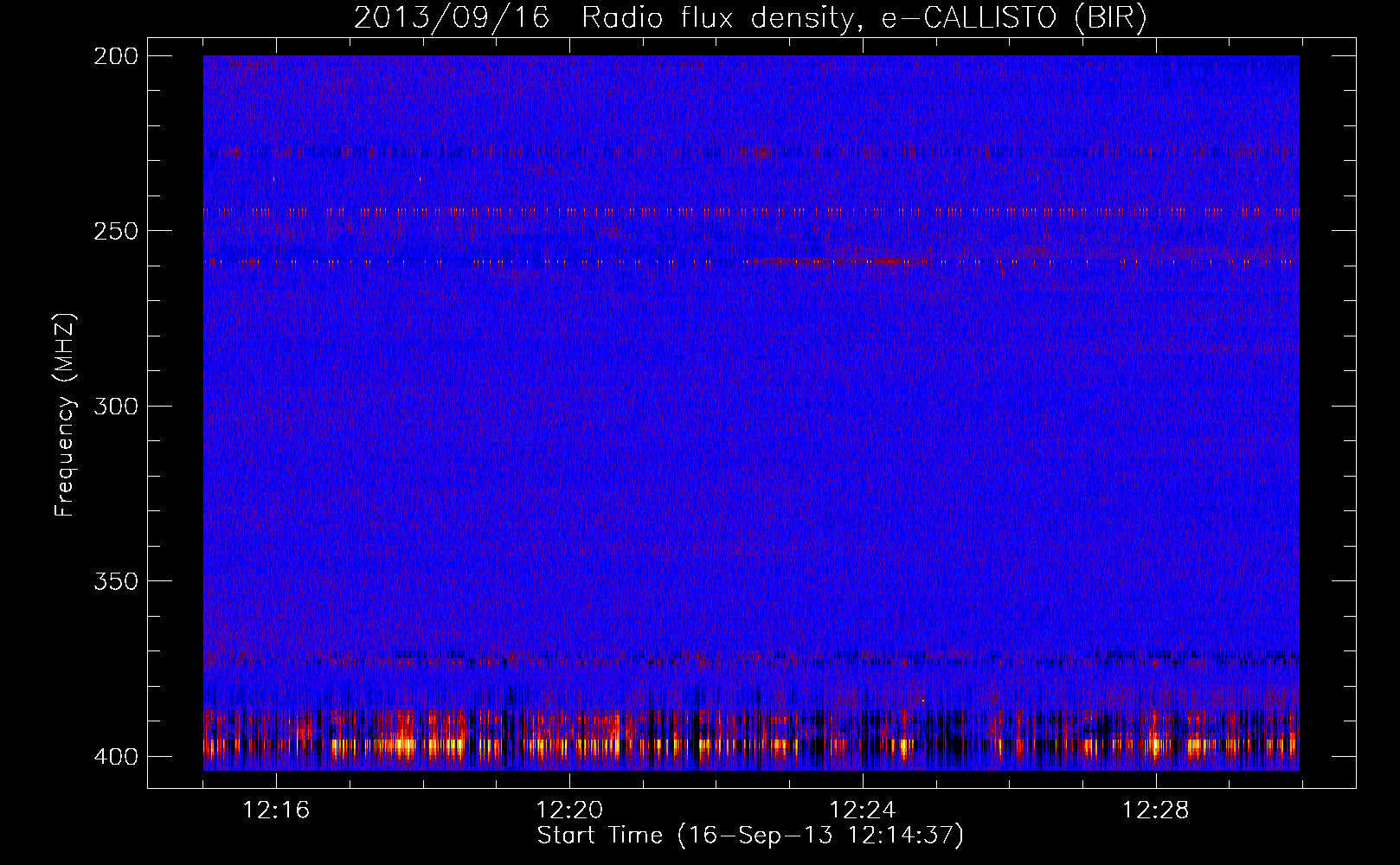Click the plot title 'Radio flux density, e-CALLISTO (BIR)'
The height and width of the screenshot is (865, 1400).
864,18
